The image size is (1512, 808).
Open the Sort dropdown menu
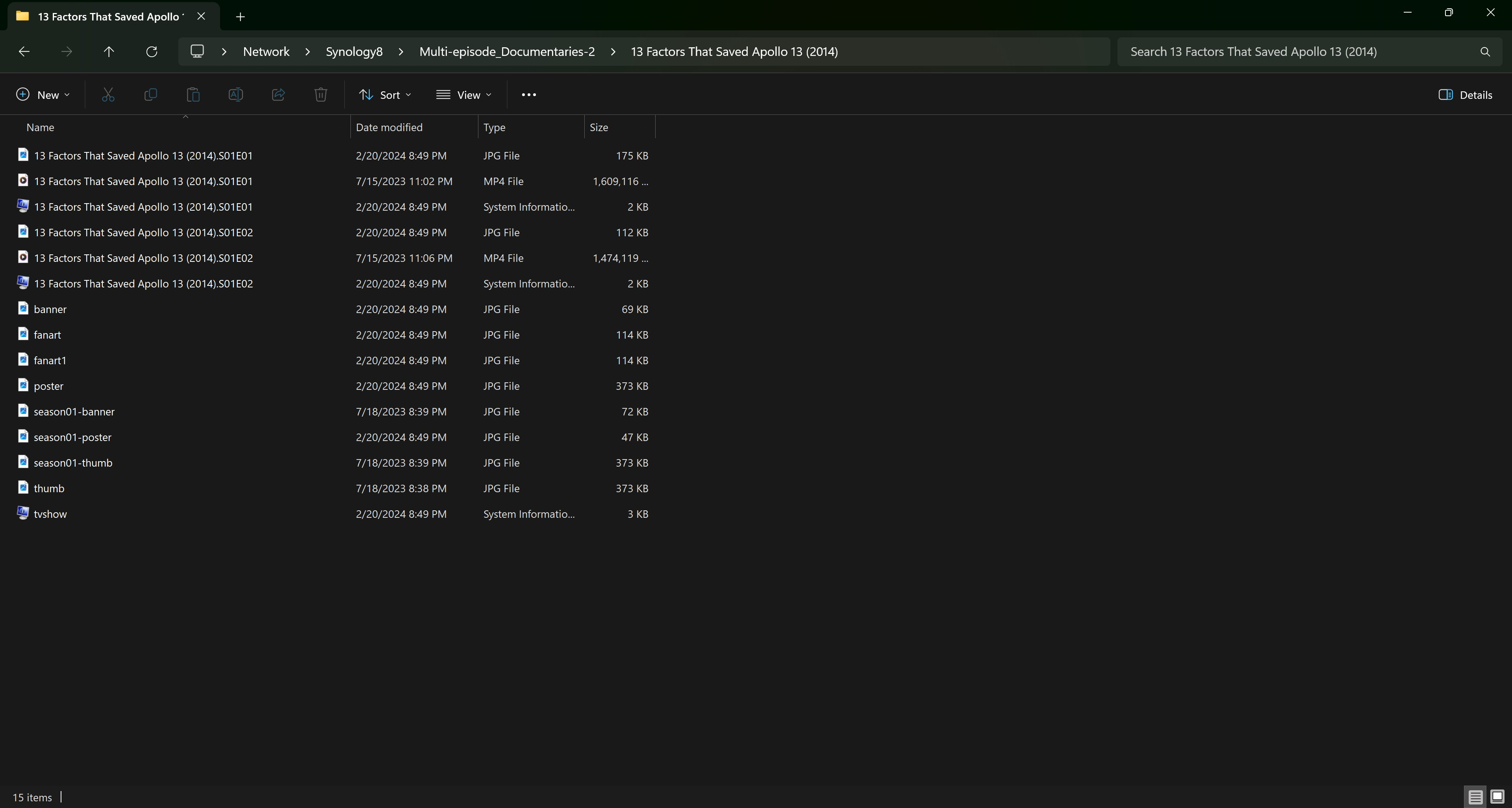point(385,95)
